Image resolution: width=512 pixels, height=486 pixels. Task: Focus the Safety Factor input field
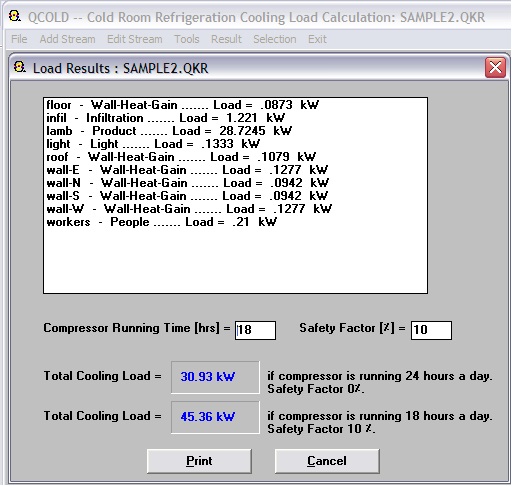click(x=431, y=330)
